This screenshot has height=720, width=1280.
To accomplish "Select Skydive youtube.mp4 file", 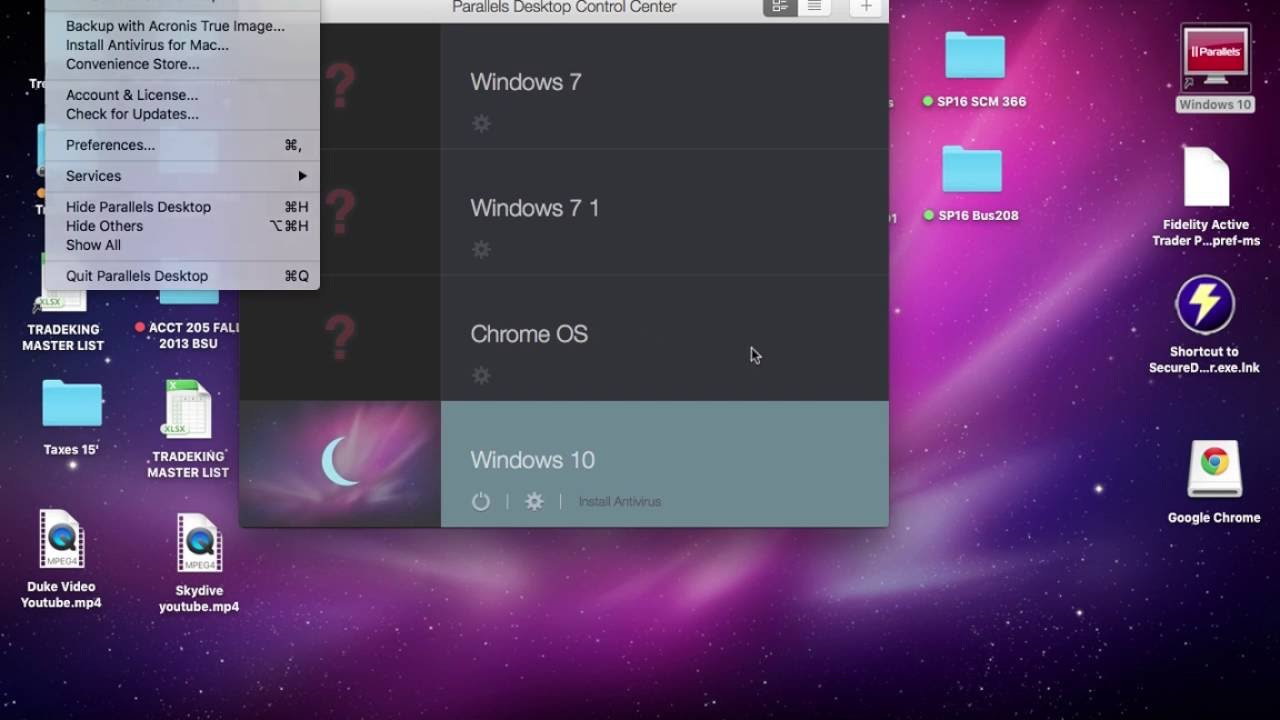I will [199, 543].
